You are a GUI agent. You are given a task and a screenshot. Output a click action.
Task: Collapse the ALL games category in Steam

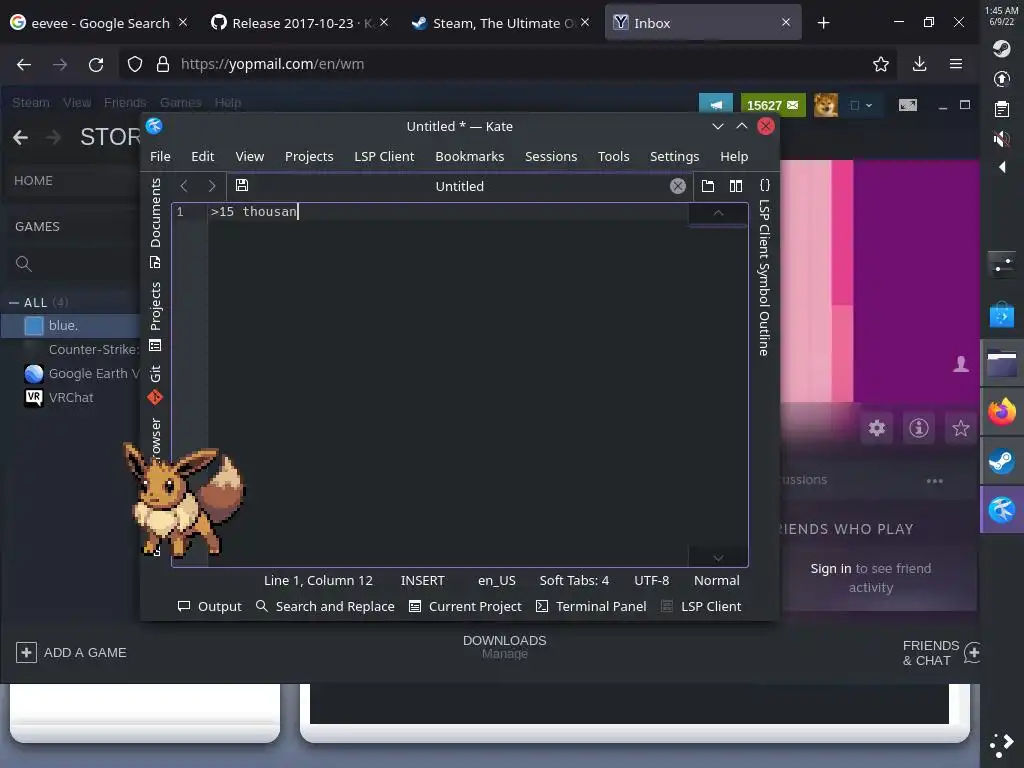point(14,302)
